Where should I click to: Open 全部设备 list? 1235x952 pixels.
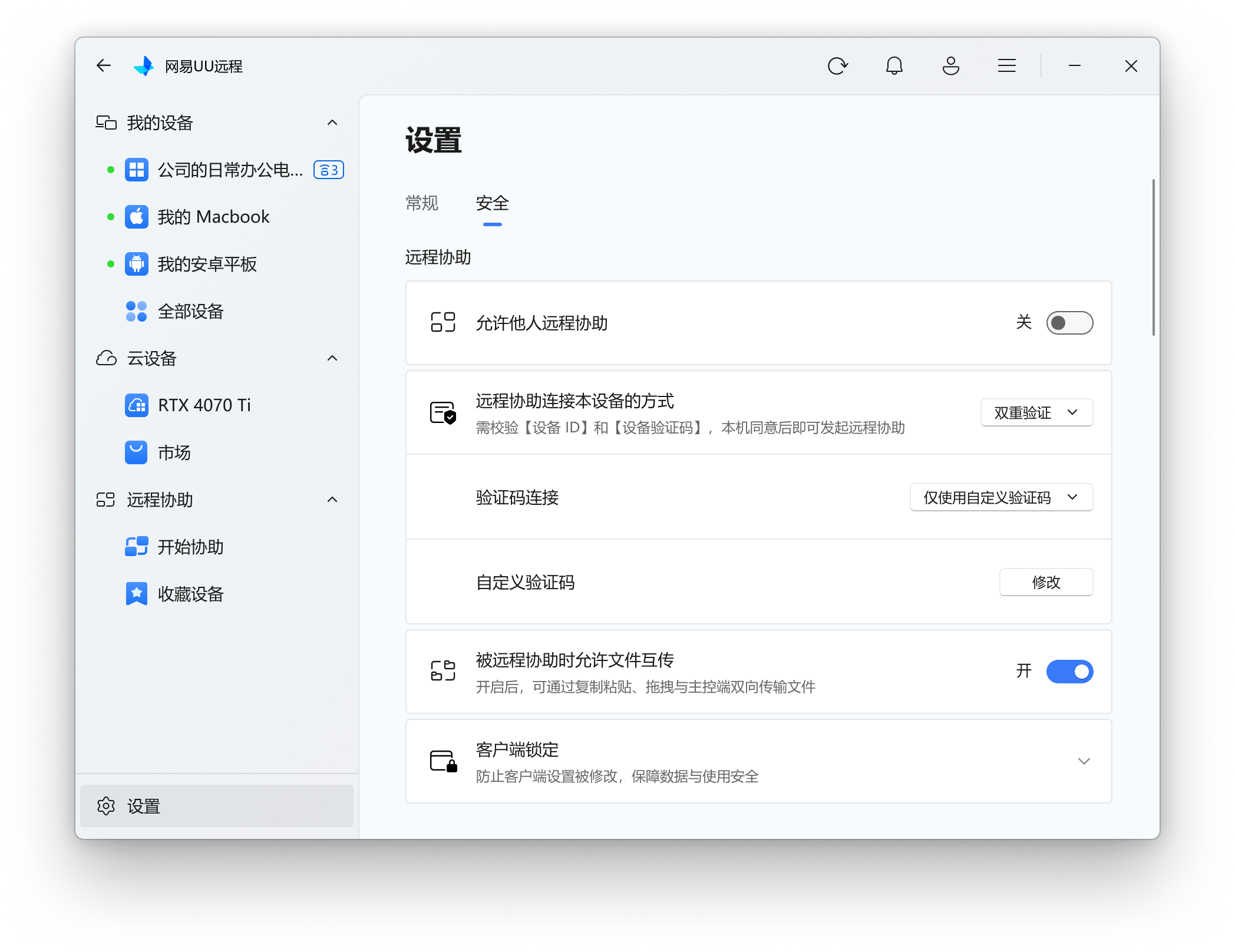coord(217,311)
